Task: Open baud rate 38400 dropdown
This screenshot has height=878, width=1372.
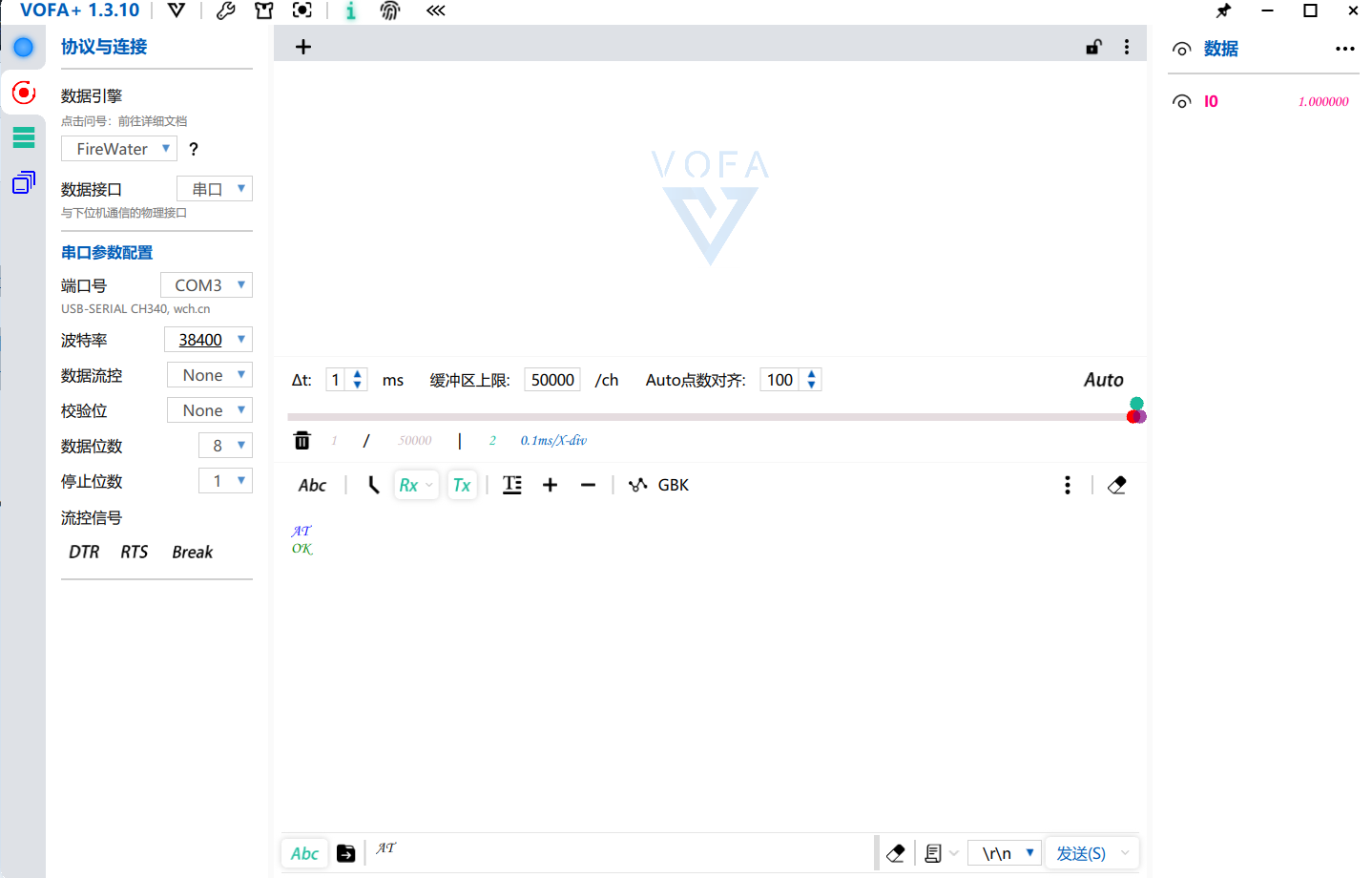Action: [x=208, y=340]
